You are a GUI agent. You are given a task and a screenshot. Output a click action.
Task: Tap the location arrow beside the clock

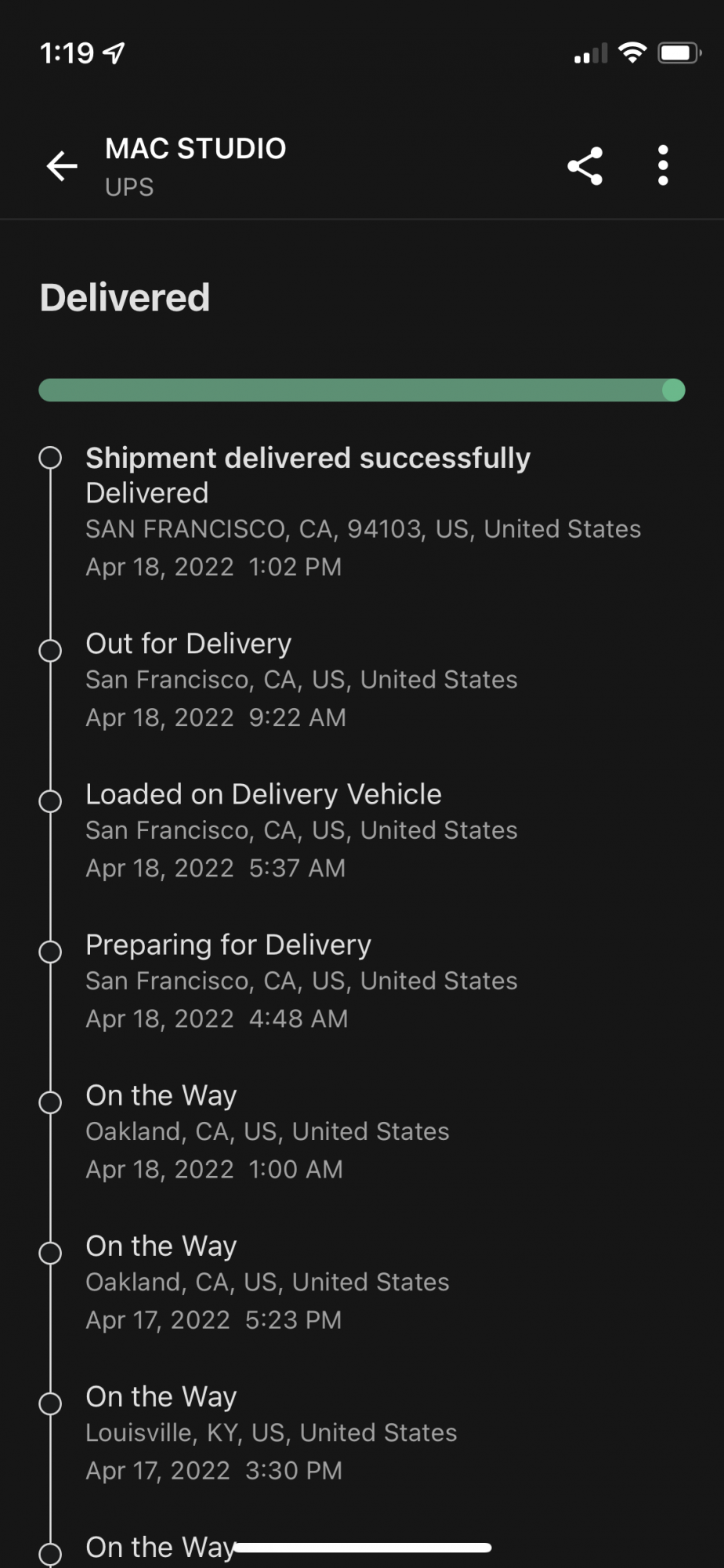tap(114, 53)
